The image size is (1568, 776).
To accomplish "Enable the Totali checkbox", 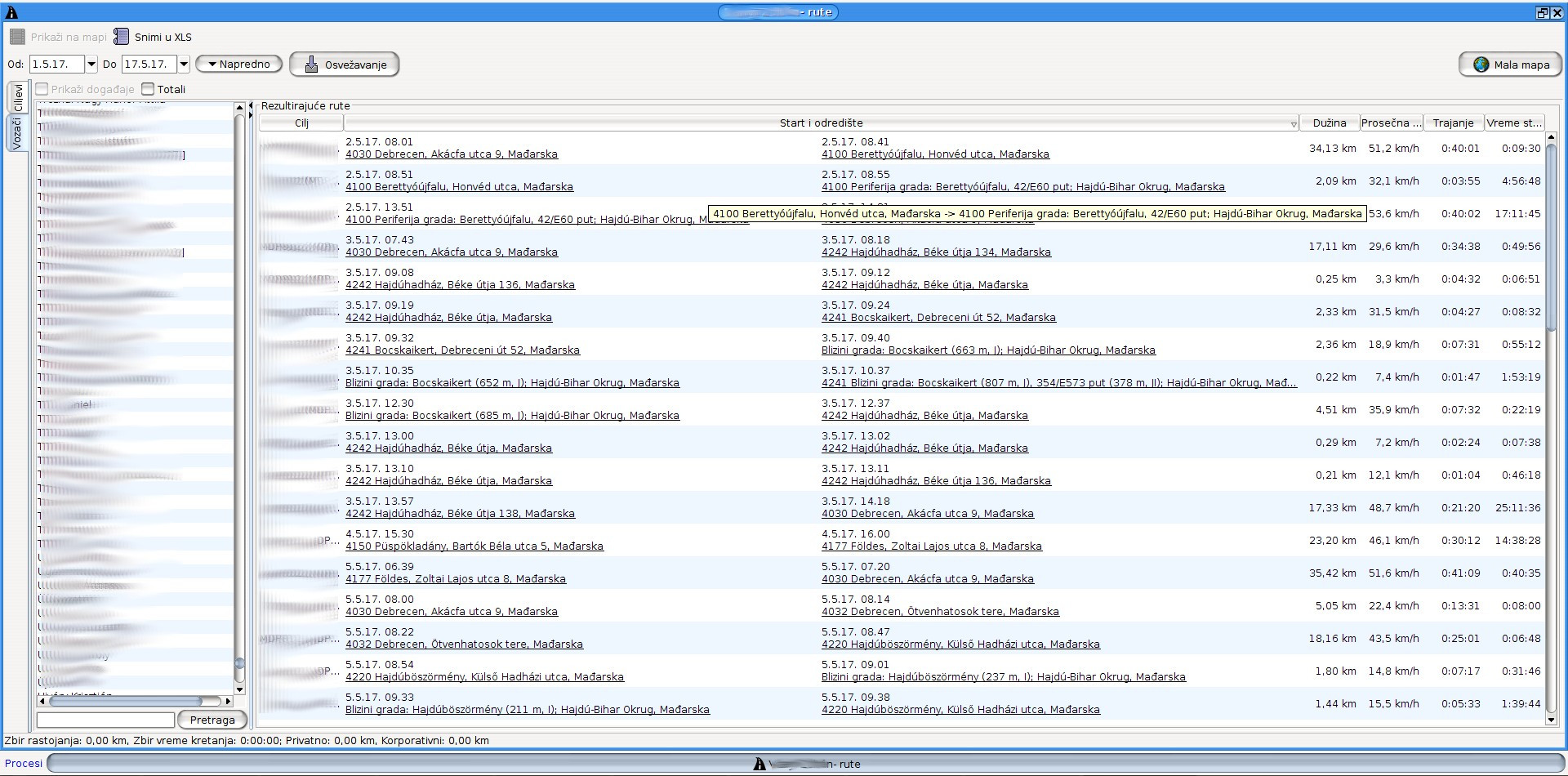I will (x=148, y=89).
